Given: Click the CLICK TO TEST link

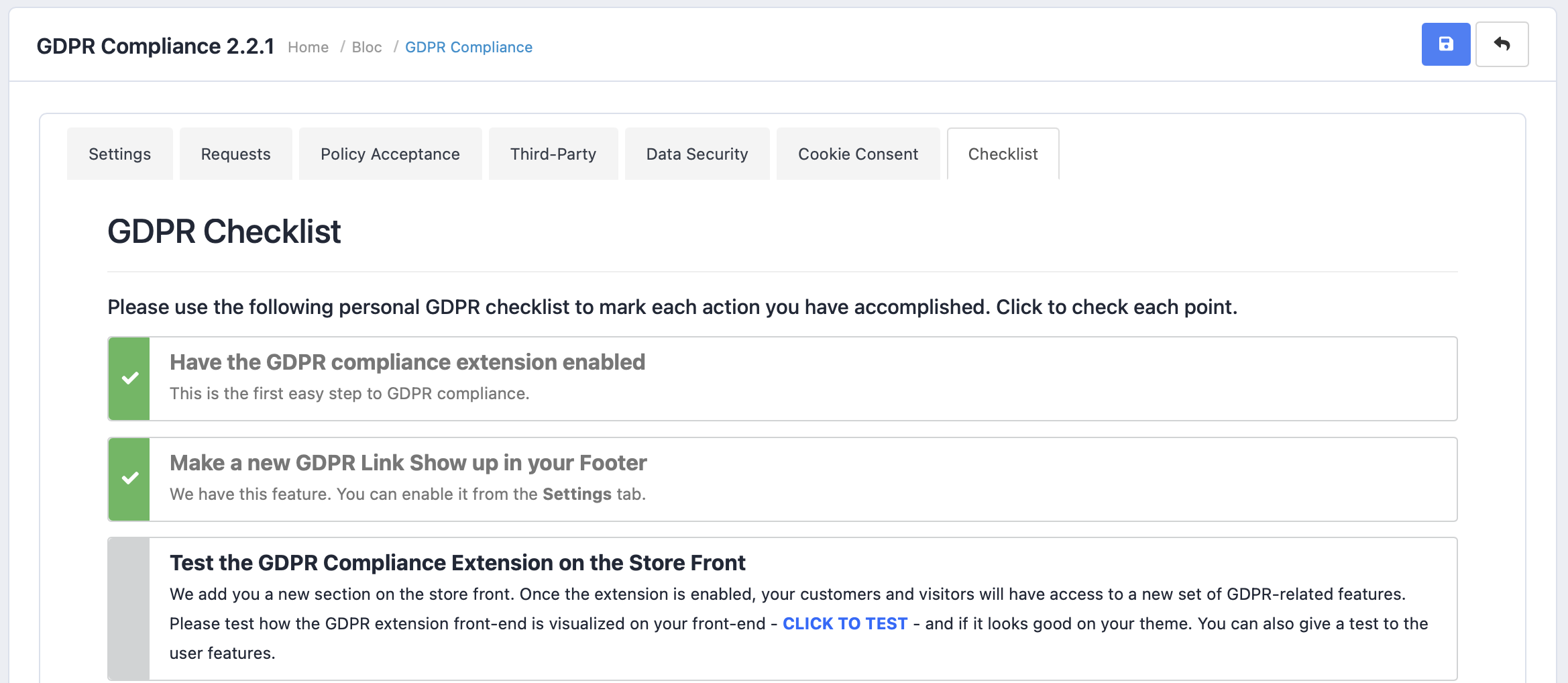Looking at the screenshot, I should (844, 623).
